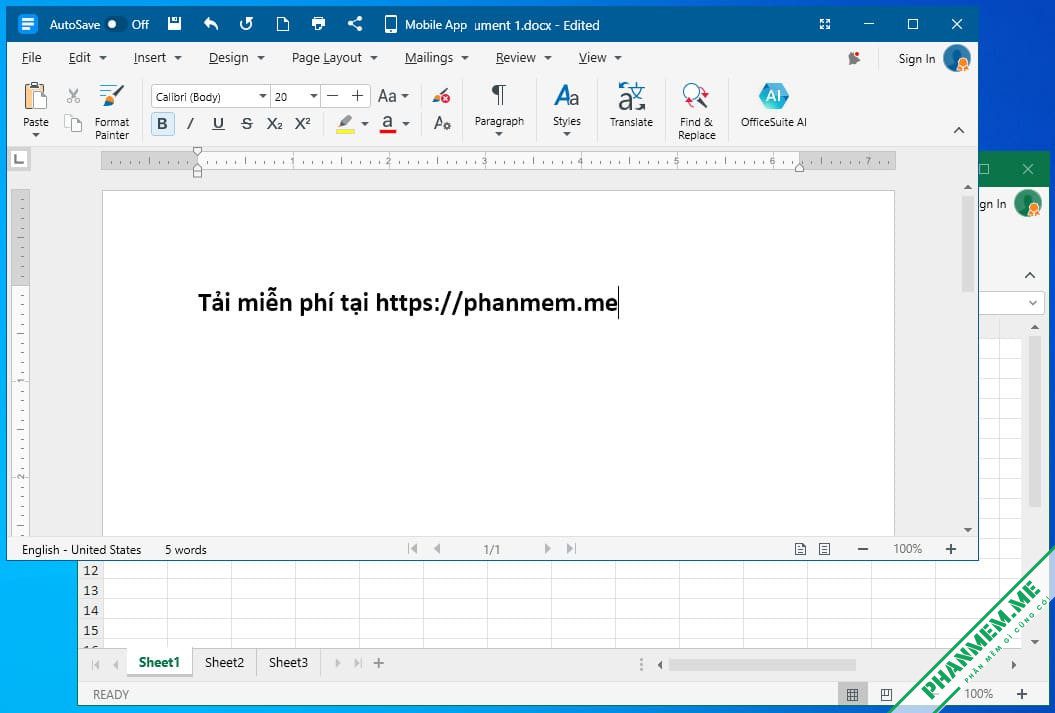
Task: Decrease font size with minus button
Action: (332, 96)
